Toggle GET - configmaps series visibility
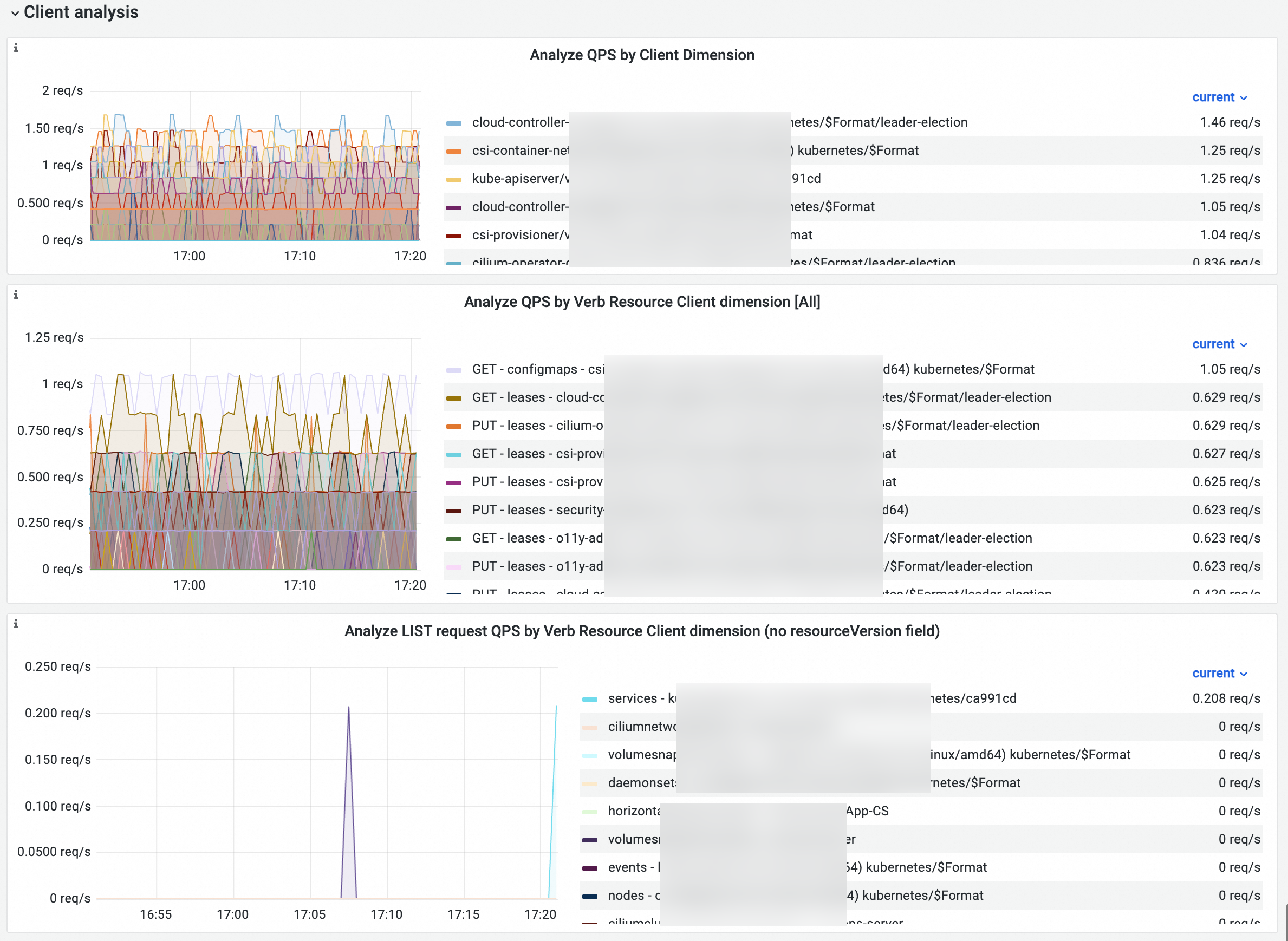1288x941 pixels. point(537,369)
